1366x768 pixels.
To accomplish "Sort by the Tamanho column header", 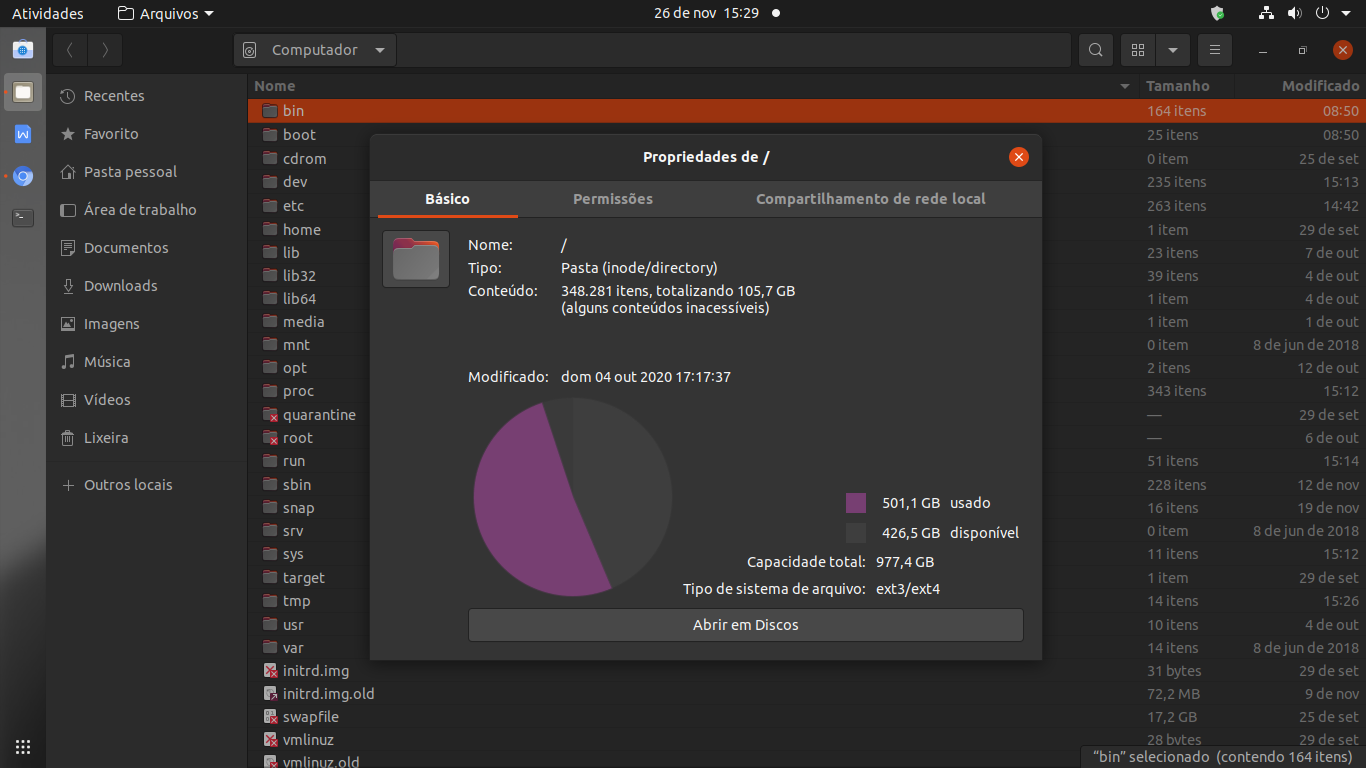I will coord(1186,86).
